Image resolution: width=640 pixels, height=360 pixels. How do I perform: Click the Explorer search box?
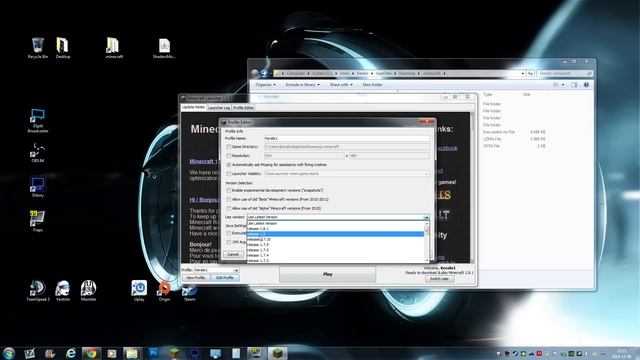(564, 73)
